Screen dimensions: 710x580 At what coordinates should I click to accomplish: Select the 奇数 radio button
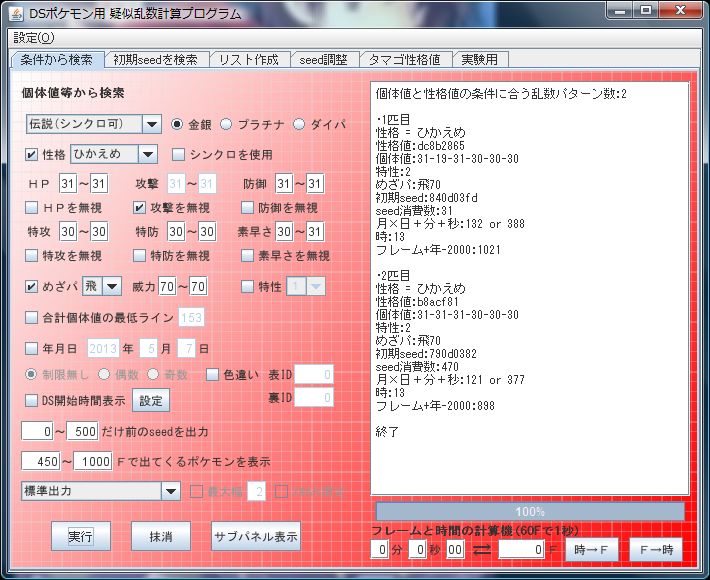click(153, 374)
